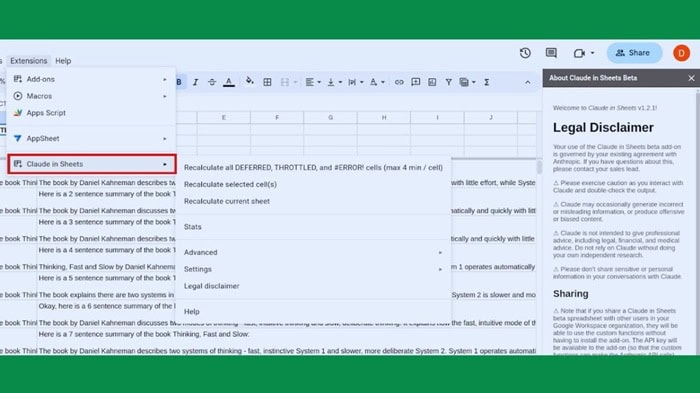The image size is (700, 393).
Task: Choose Recalculate selected cell(s)
Action: pyautogui.click(x=313, y=184)
